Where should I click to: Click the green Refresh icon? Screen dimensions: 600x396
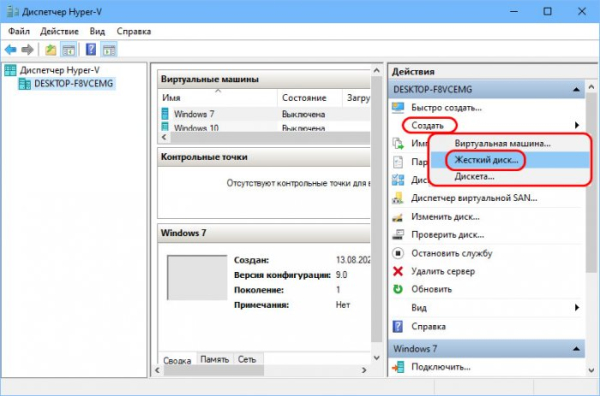pyautogui.click(x=398, y=289)
